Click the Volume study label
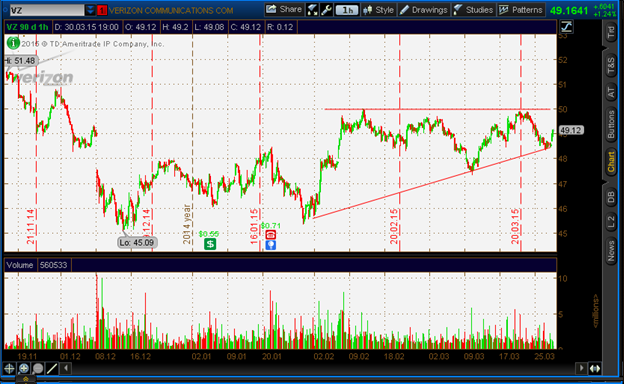The height and width of the screenshot is (386, 624). coord(20,265)
